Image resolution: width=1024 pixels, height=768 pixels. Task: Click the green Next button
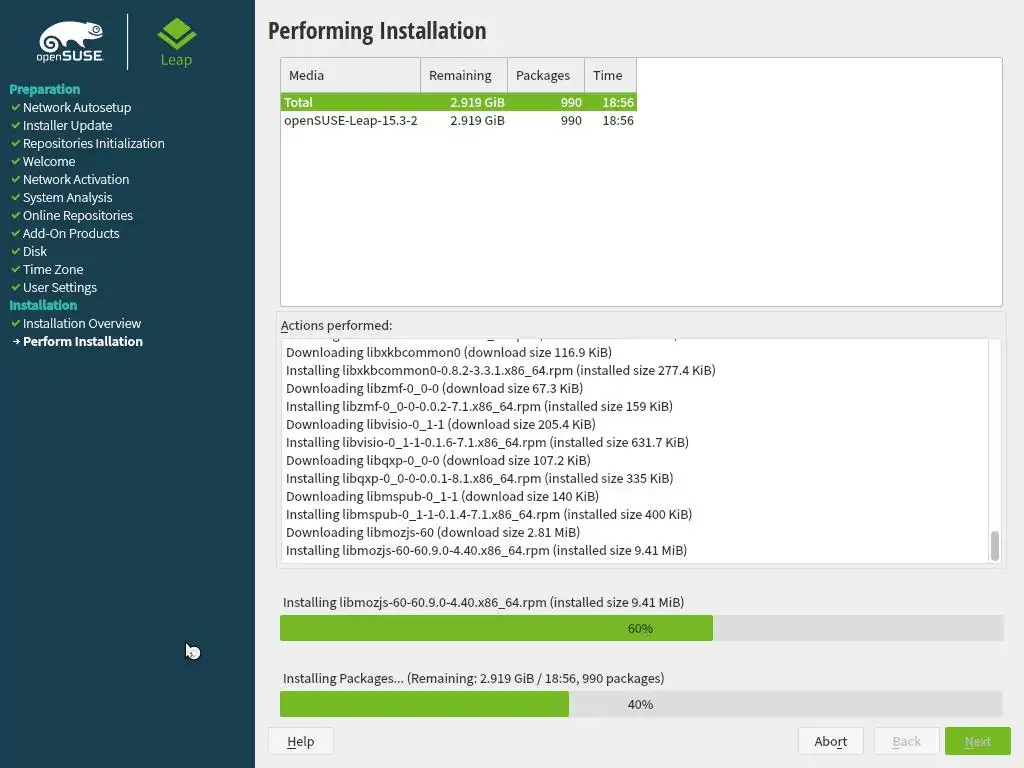click(x=978, y=741)
